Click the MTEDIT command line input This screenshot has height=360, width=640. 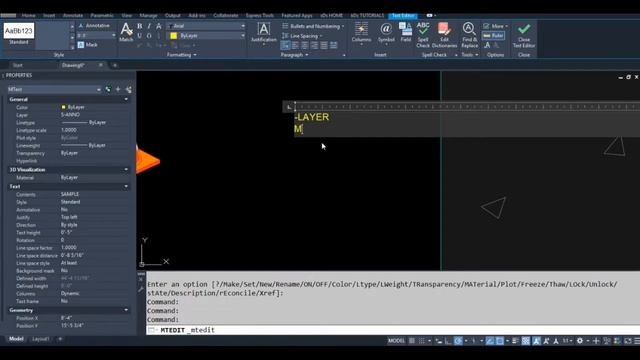tap(393, 330)
